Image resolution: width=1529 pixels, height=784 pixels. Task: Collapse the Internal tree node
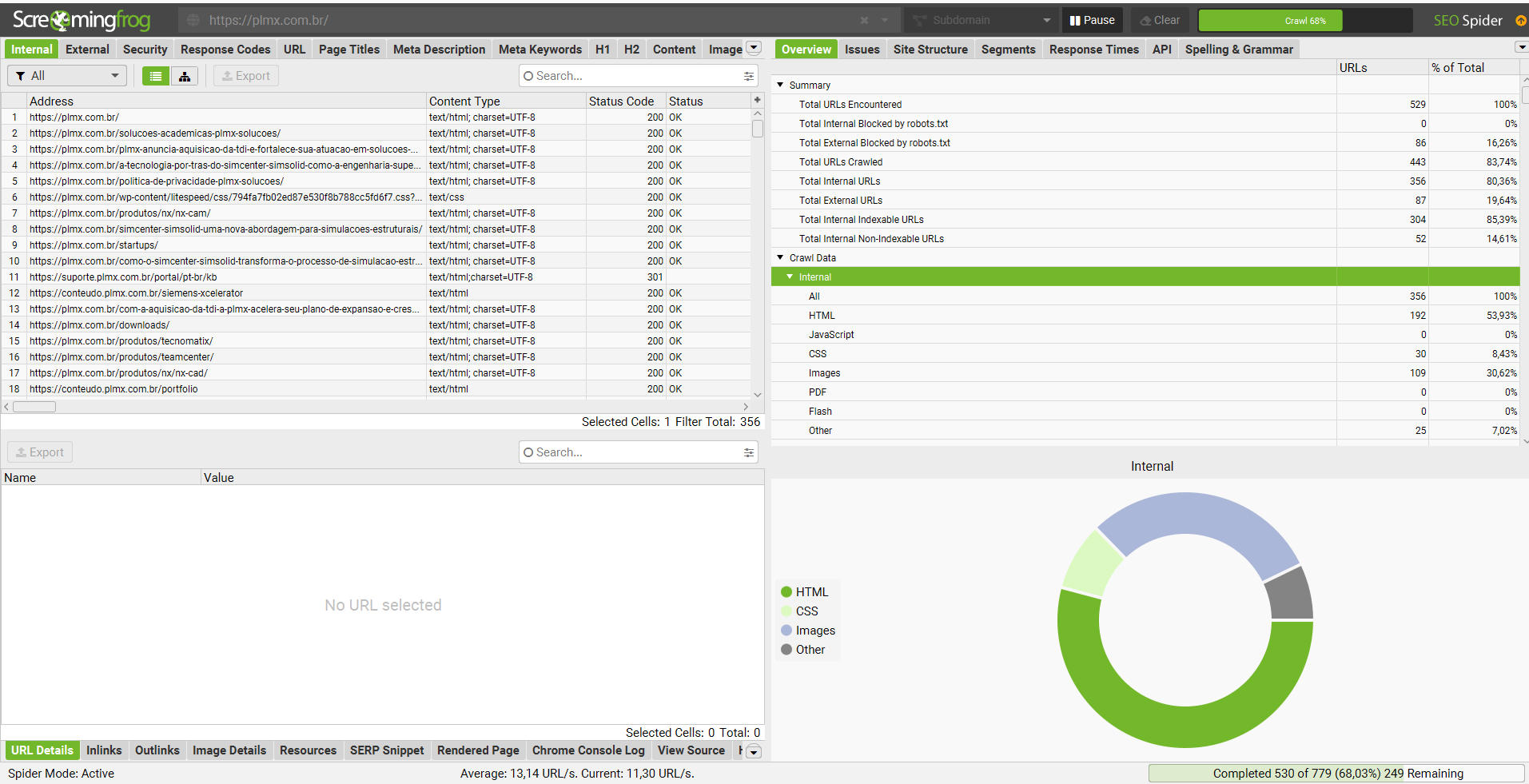point(790,277)
